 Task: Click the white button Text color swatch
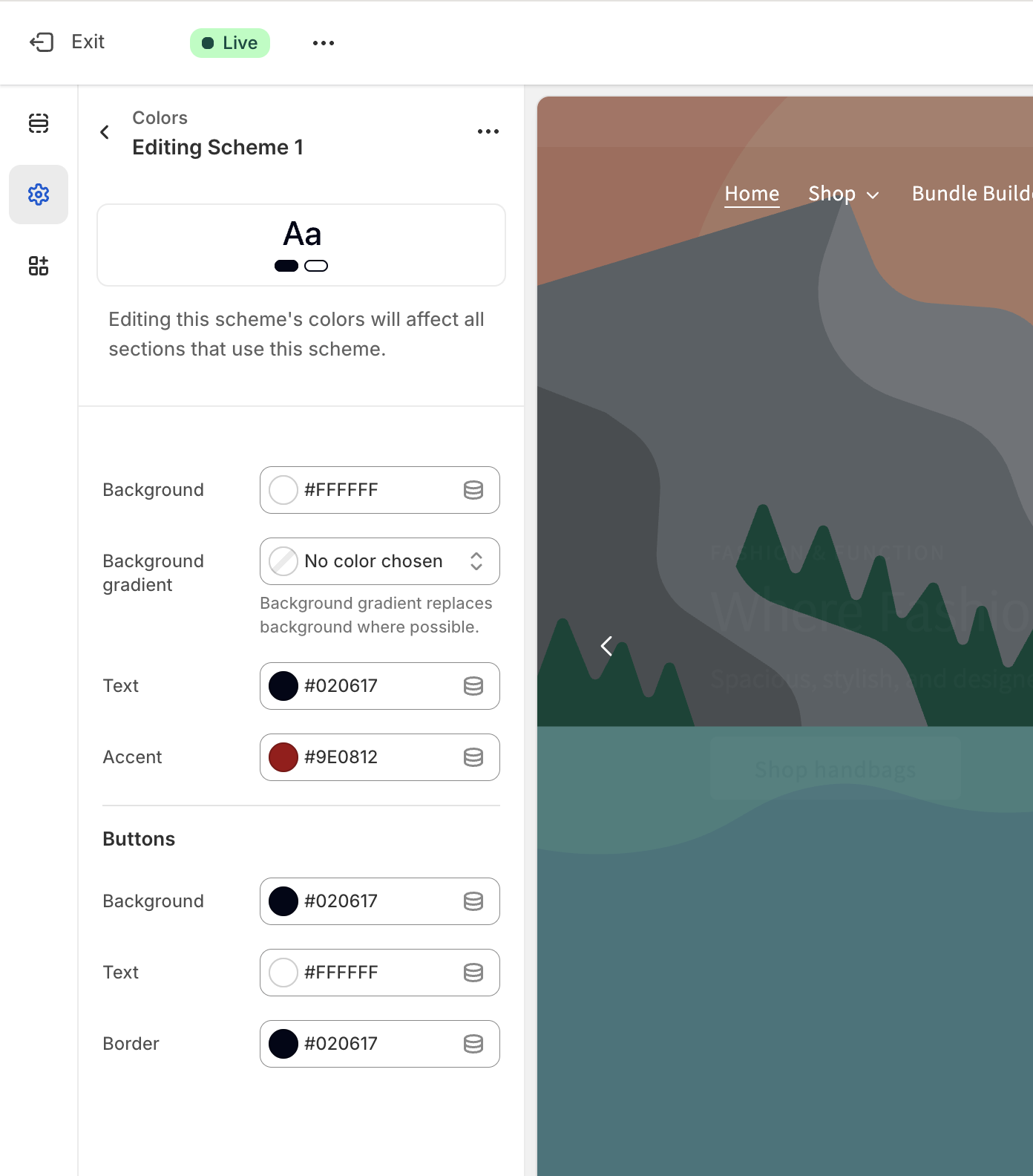(283, 973)
